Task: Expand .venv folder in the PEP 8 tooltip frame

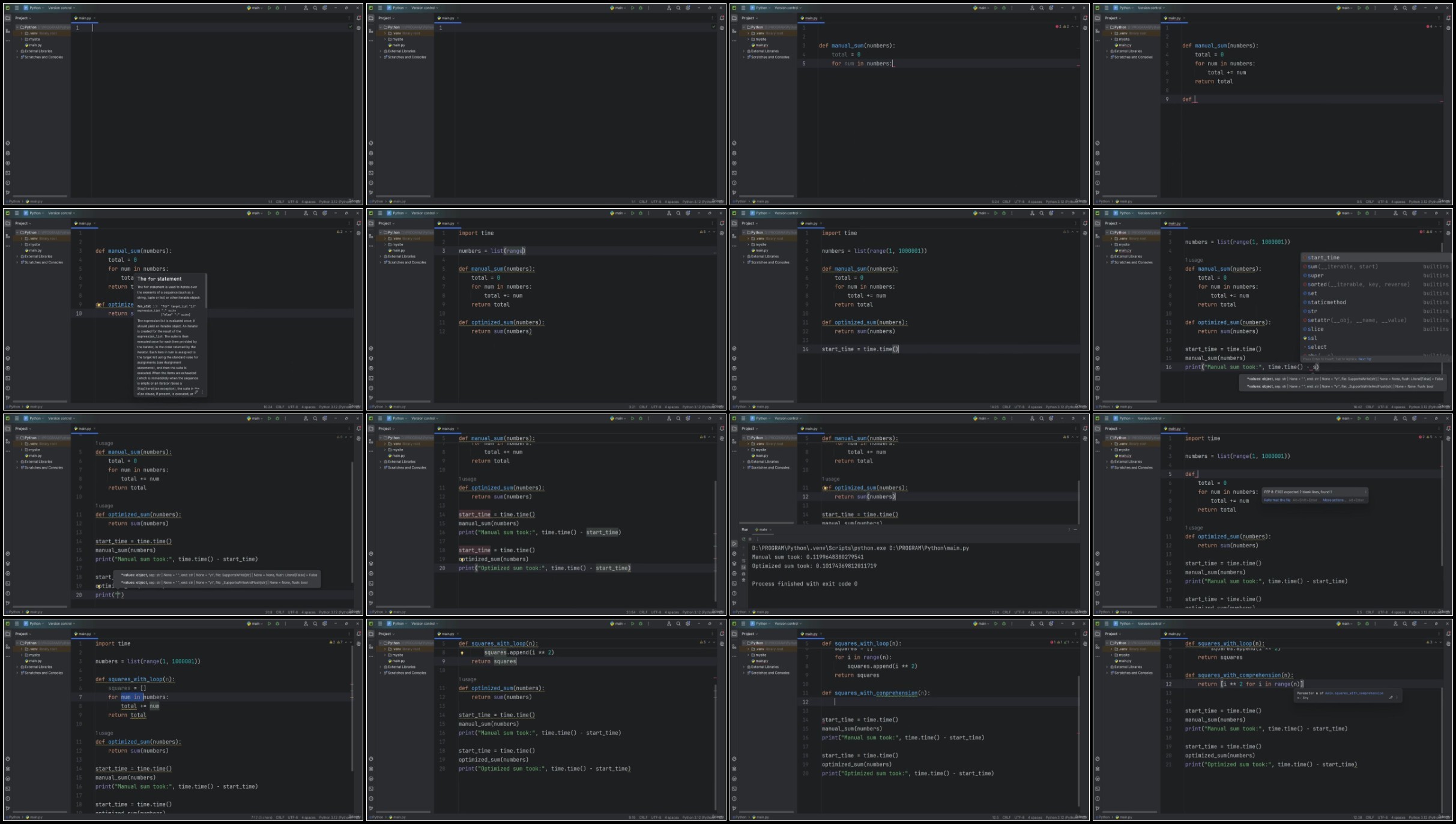Action: 1111,444
